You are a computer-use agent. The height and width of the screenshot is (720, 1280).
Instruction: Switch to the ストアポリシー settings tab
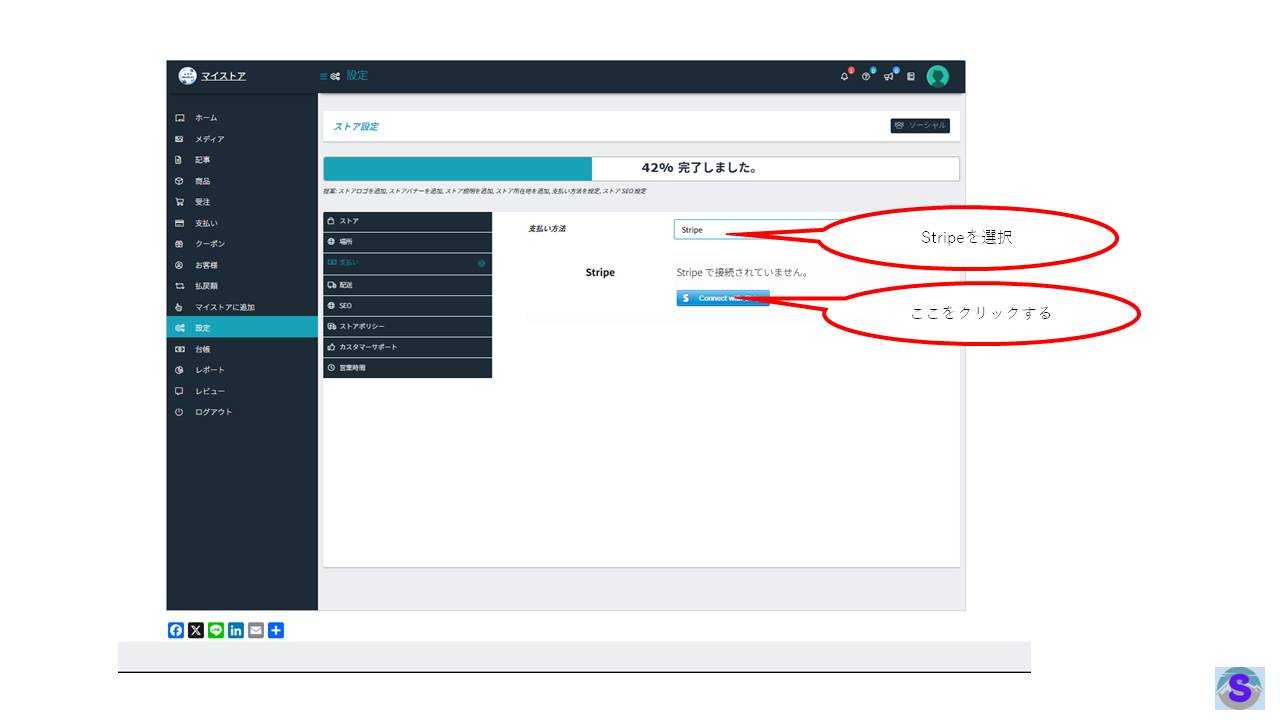[x=408, y=326]
